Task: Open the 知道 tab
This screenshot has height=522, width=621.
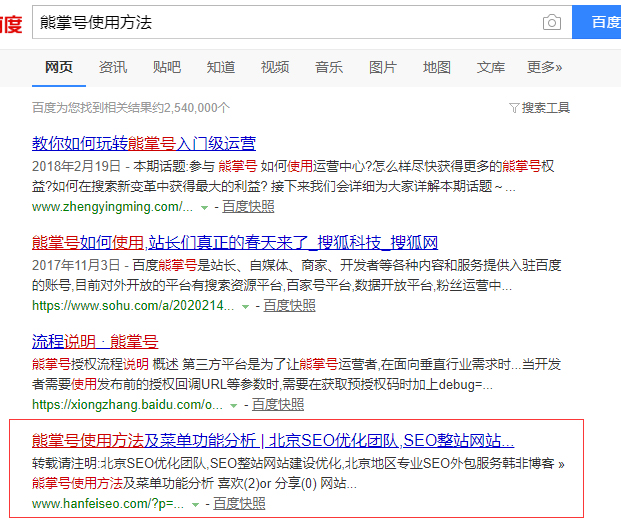Action: click(x=221, y=67)
